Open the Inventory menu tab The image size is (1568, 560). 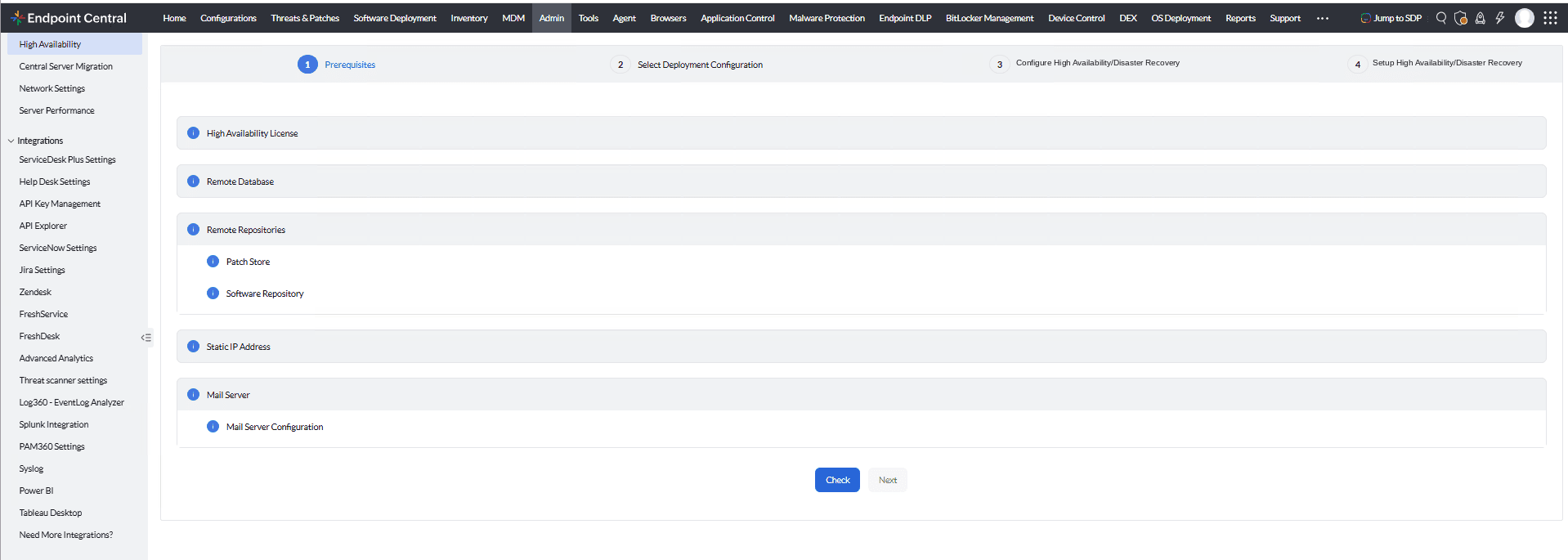click(x=469, y=18)
